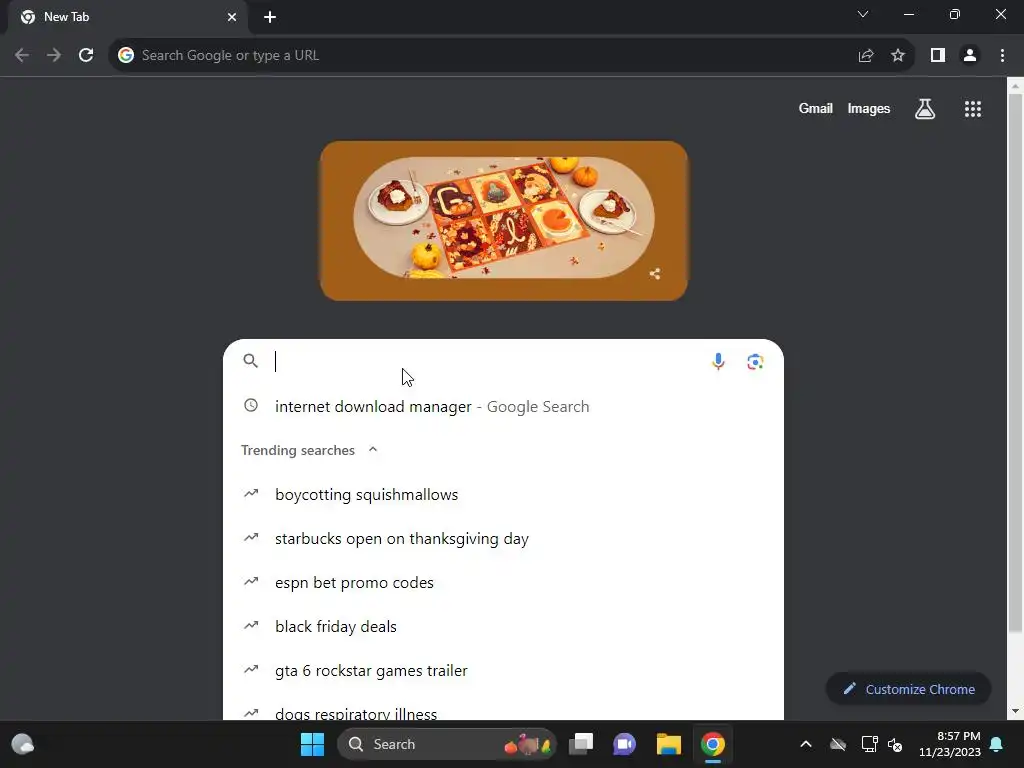Image resolution: width=1024 pixels, height=768 pixels.
Task: Click the browser forward arrow
Action: tap(54, 56)
